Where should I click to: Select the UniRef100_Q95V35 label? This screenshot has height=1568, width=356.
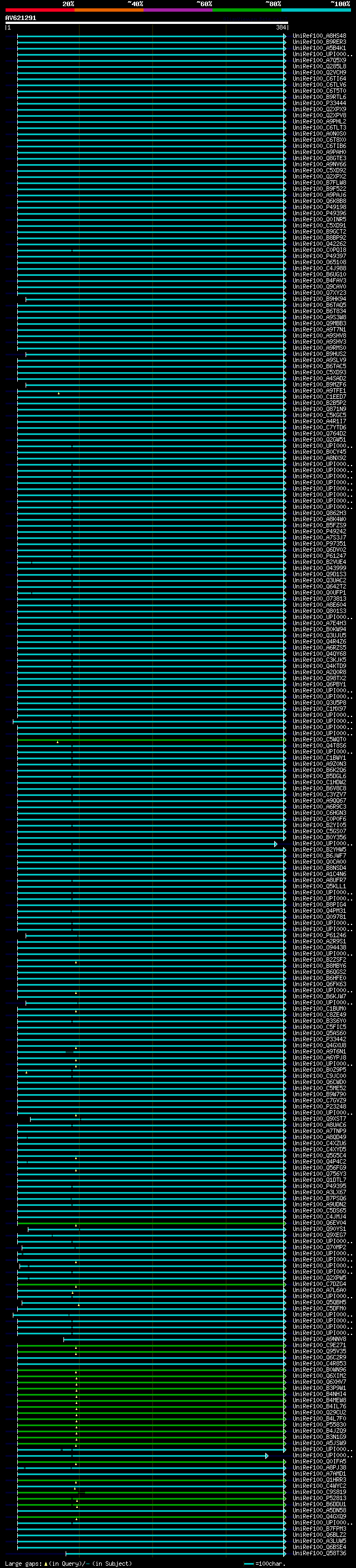tap(319, 1351)
